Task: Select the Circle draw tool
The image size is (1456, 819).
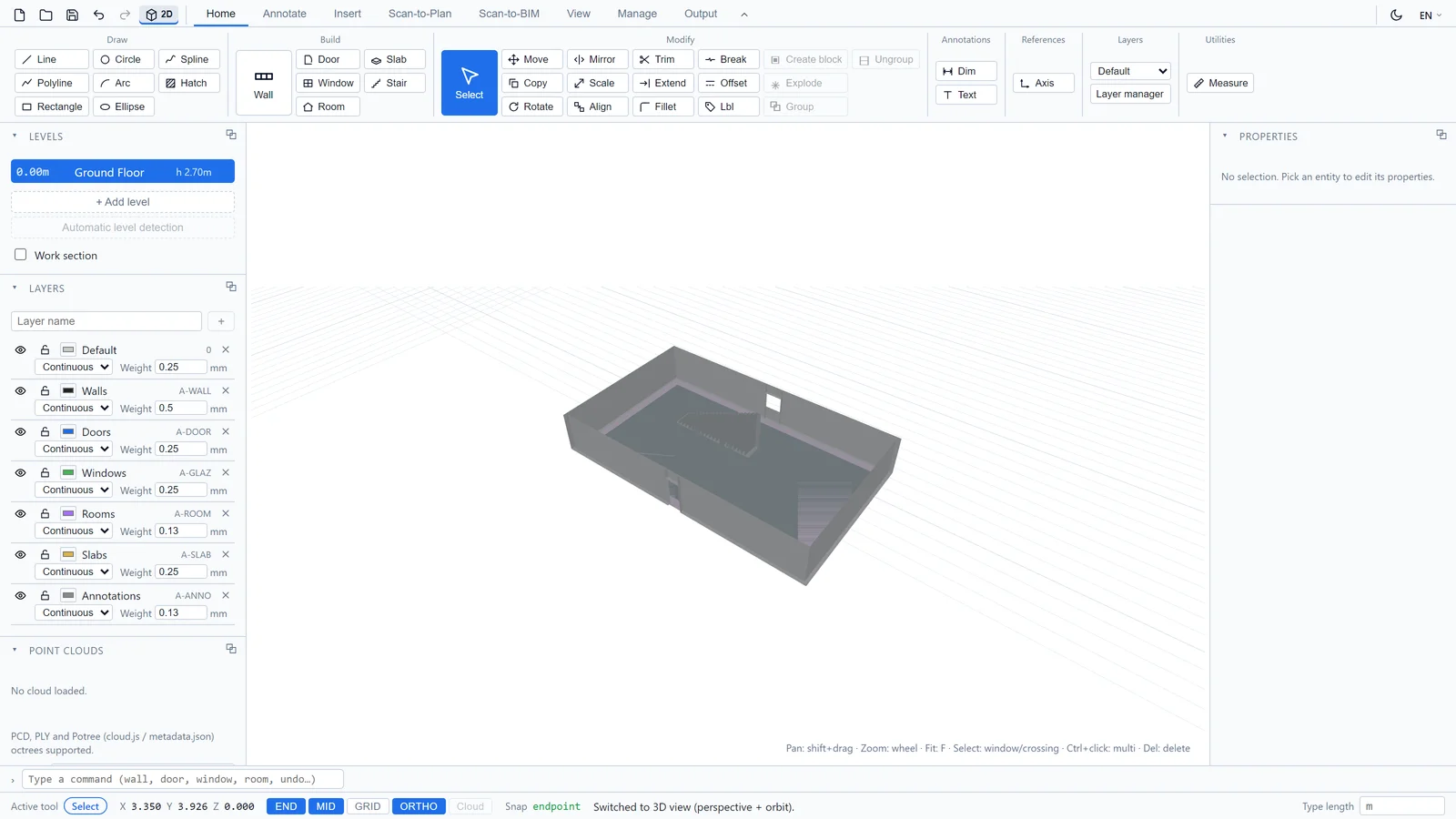Action: [x=124, y=59]
